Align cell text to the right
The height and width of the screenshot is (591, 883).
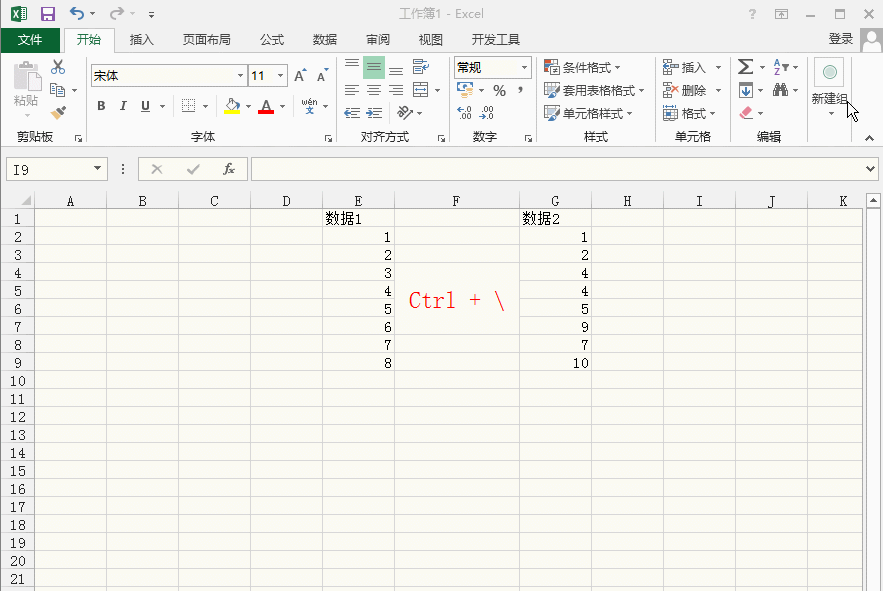click(396, 90)
